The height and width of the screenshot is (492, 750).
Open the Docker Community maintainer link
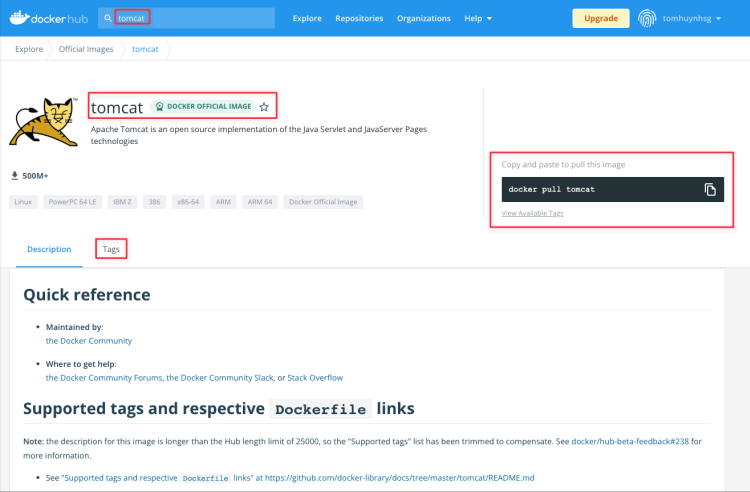point(89,340)
